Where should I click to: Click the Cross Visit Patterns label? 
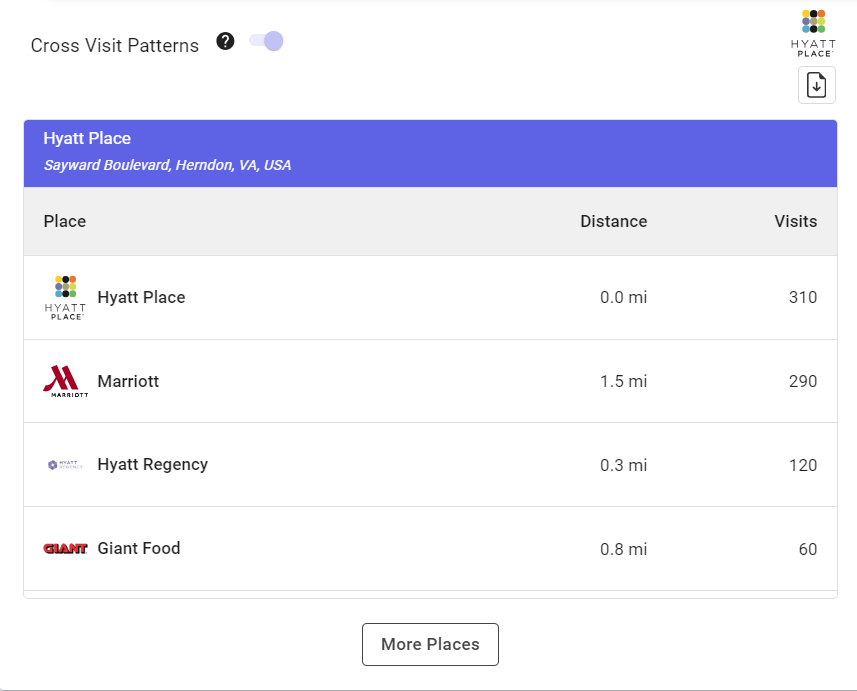tap(115, 46)
